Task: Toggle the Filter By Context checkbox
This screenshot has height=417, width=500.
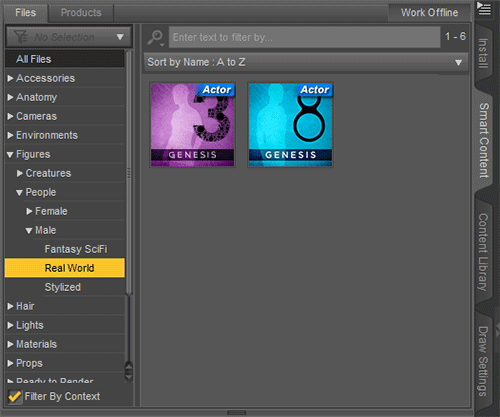Action: 15,397
